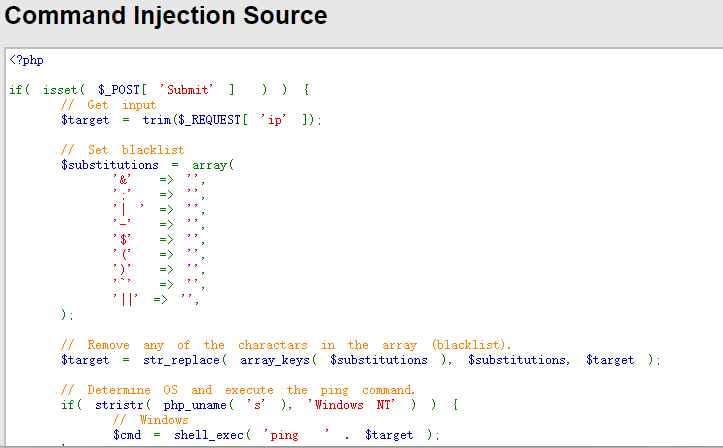The width and height of the screenshot is (723, 448).
Task: Click the '(' blacklist entry
Action: coord(123,255)
